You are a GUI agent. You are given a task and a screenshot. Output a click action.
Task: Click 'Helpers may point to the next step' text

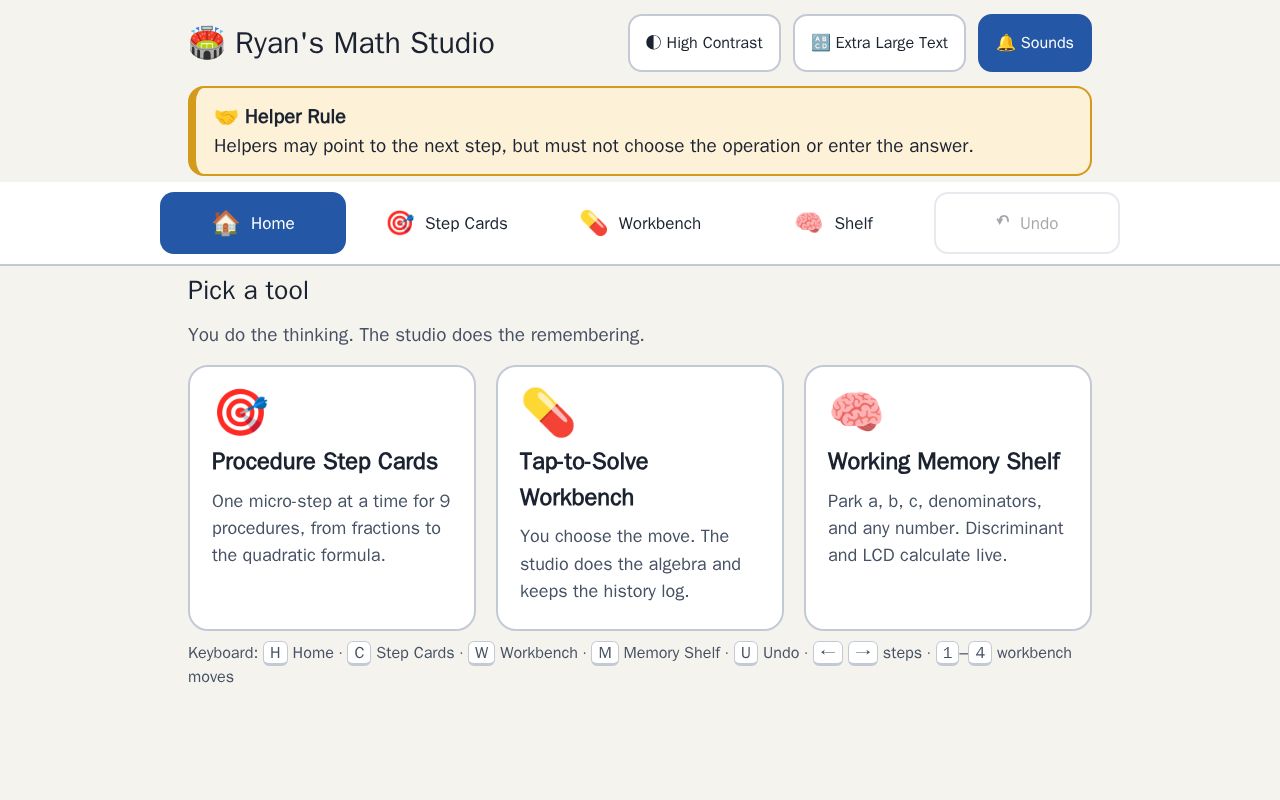click(x=594, y=146)
